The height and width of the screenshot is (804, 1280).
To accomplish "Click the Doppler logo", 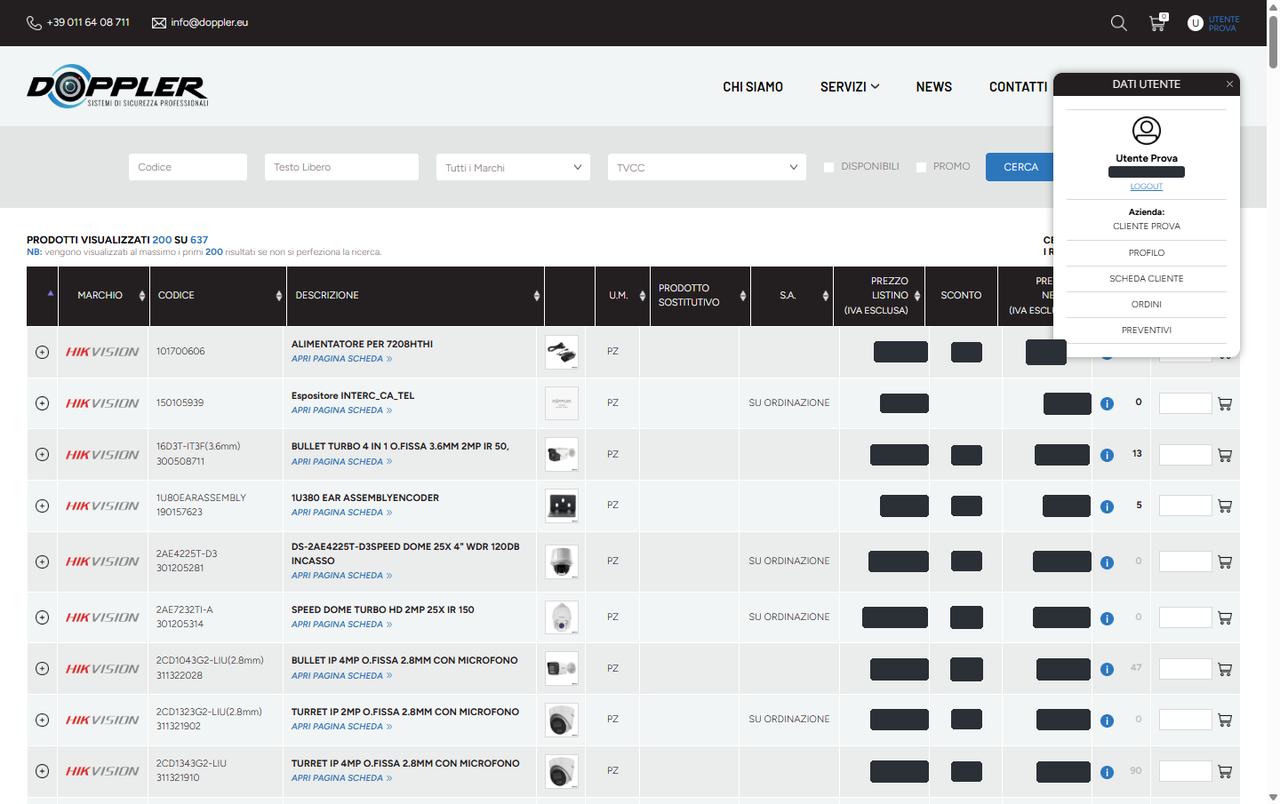I will click(x=117, y=86).
